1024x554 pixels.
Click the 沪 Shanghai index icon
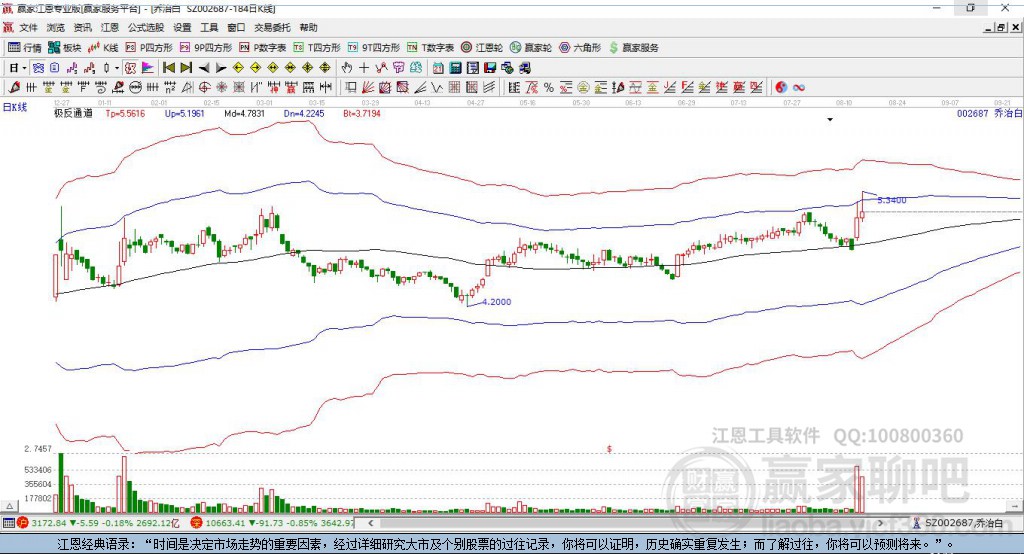(23, 523)
